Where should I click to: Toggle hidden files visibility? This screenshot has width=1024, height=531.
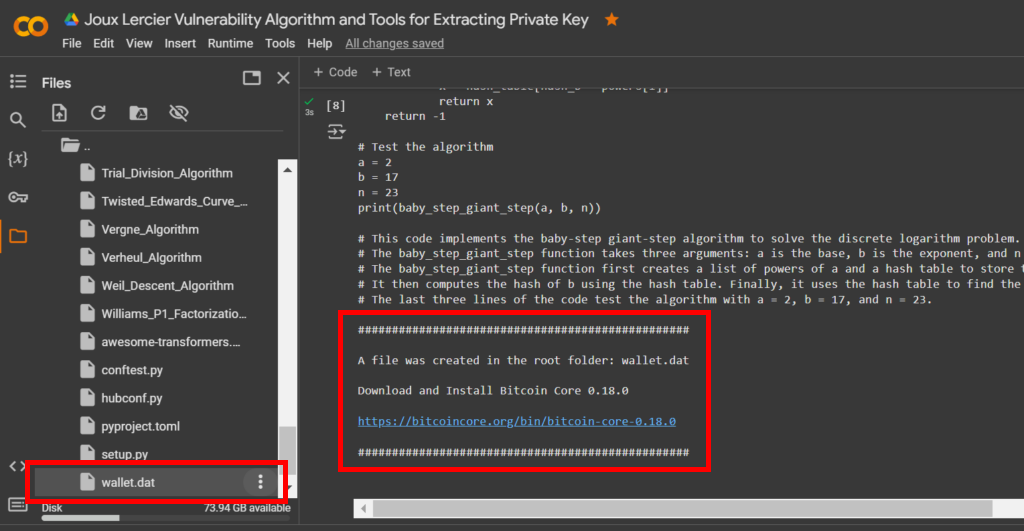pyautogui.click(x=178, y=113)
